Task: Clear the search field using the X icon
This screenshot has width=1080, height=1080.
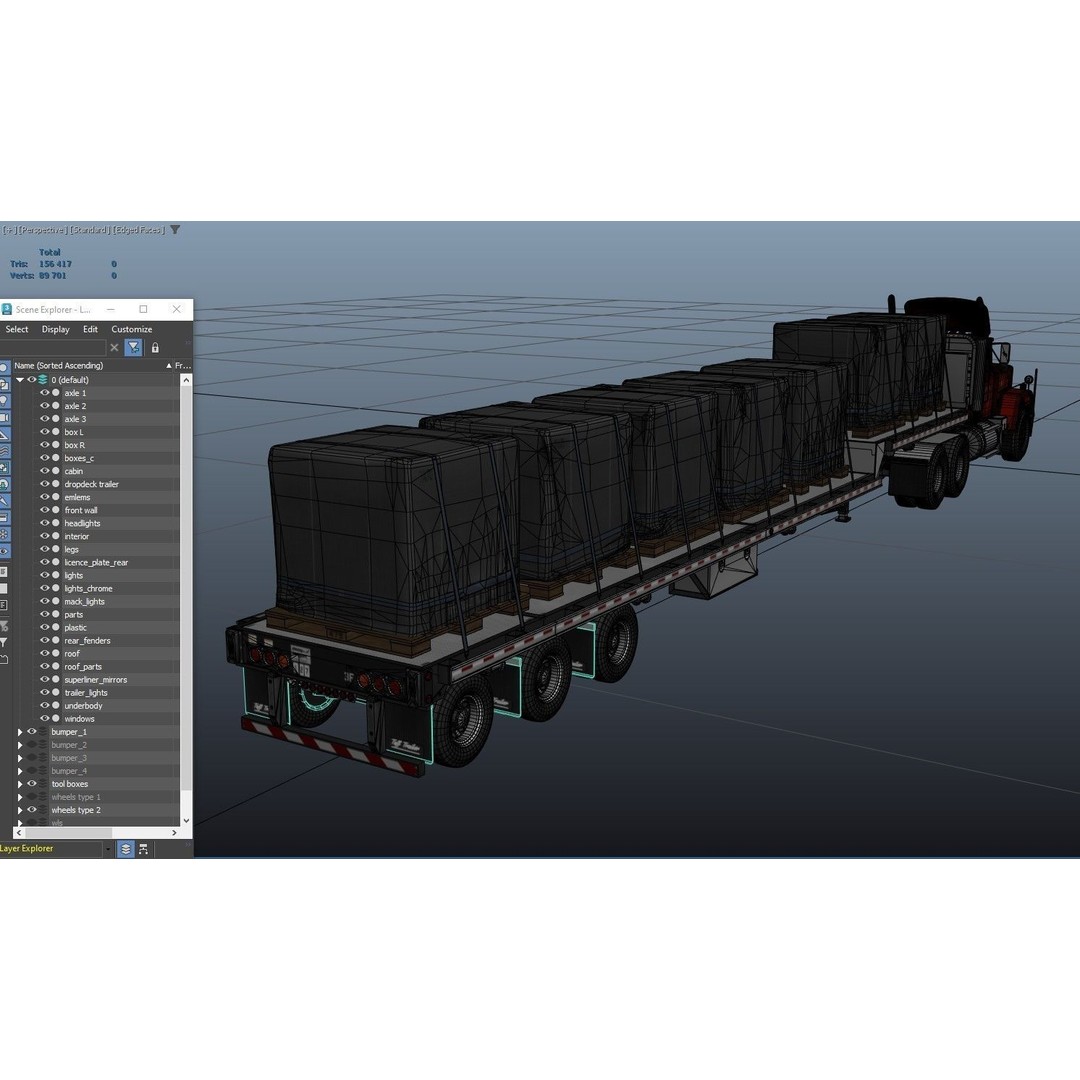Action: [114, 347]
